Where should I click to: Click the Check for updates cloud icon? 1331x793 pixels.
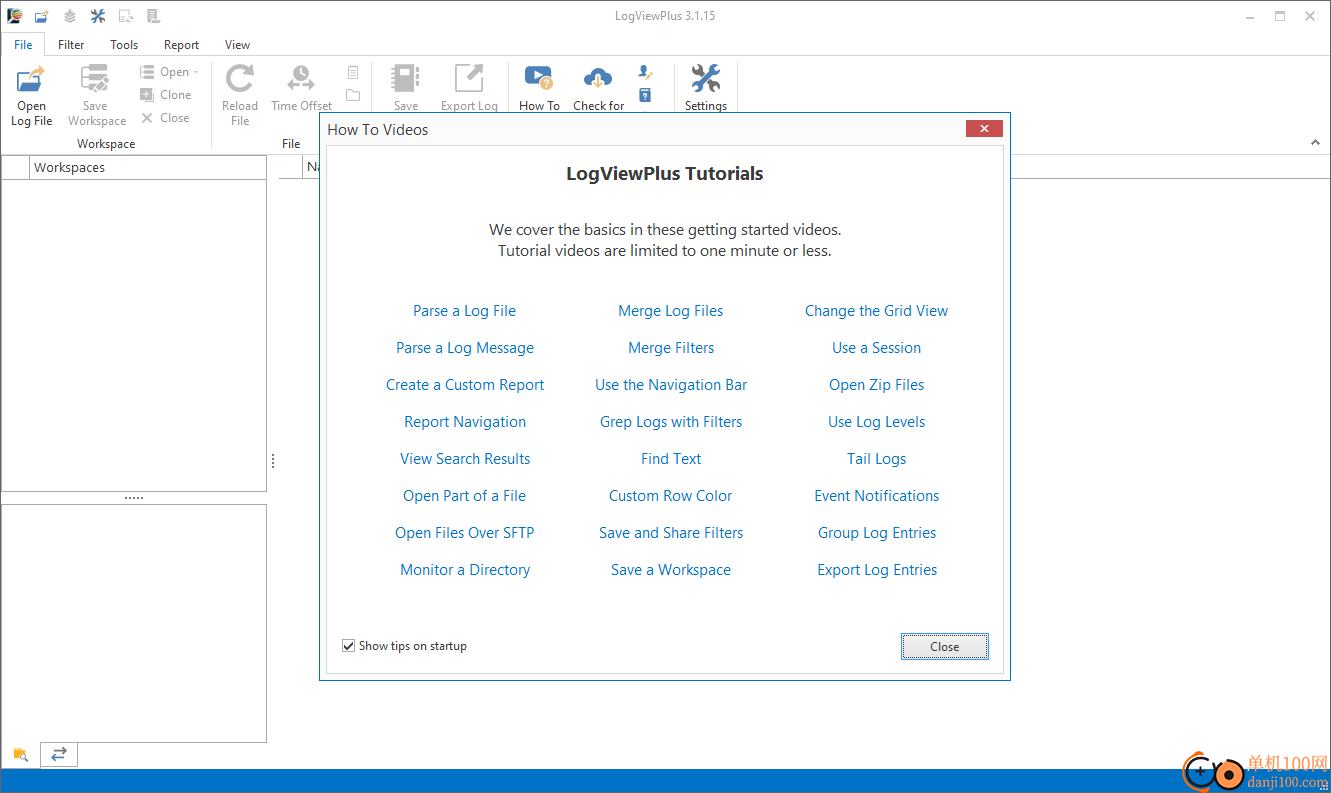(598, 79)
